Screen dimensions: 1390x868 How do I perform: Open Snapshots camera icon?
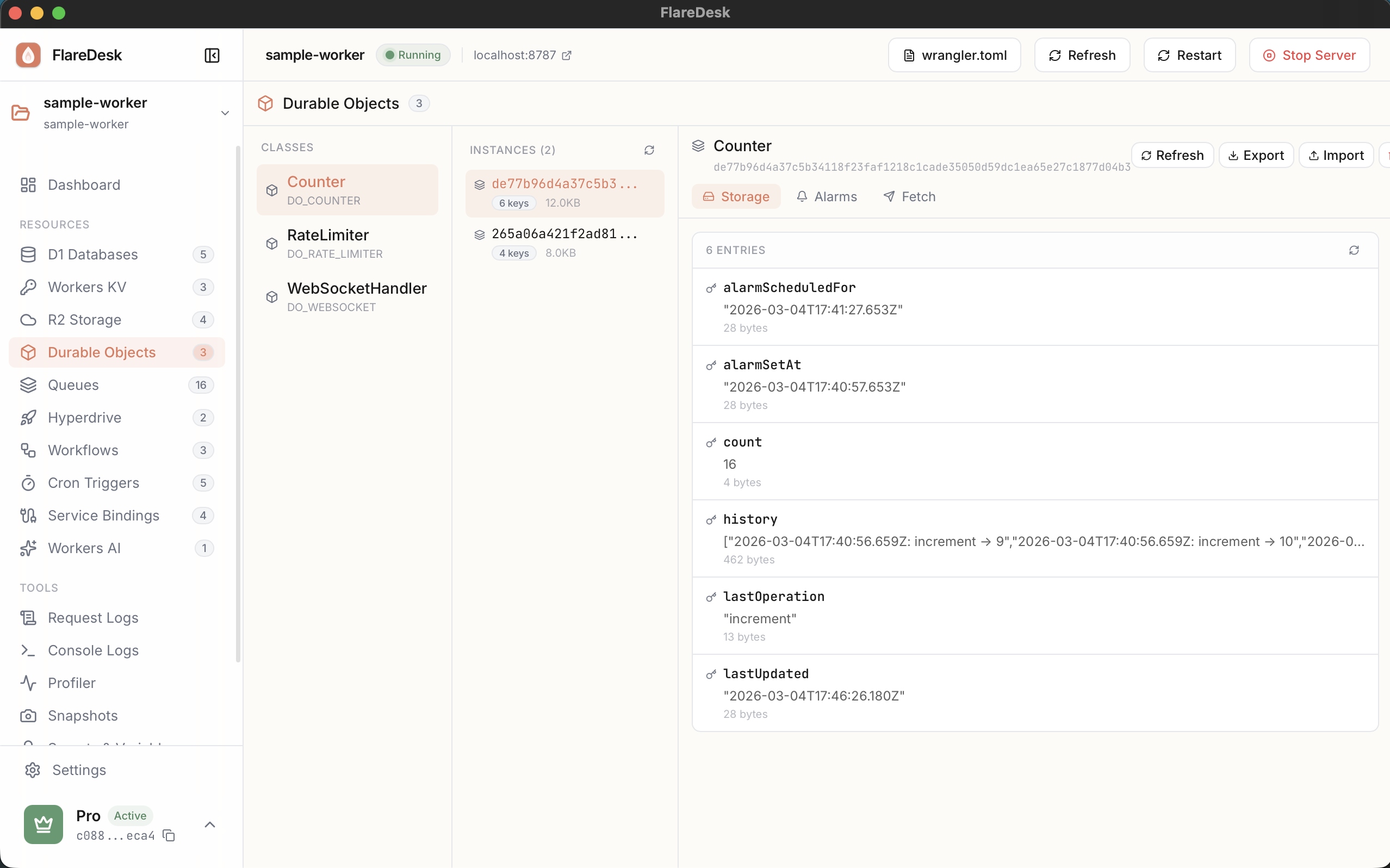28,715
